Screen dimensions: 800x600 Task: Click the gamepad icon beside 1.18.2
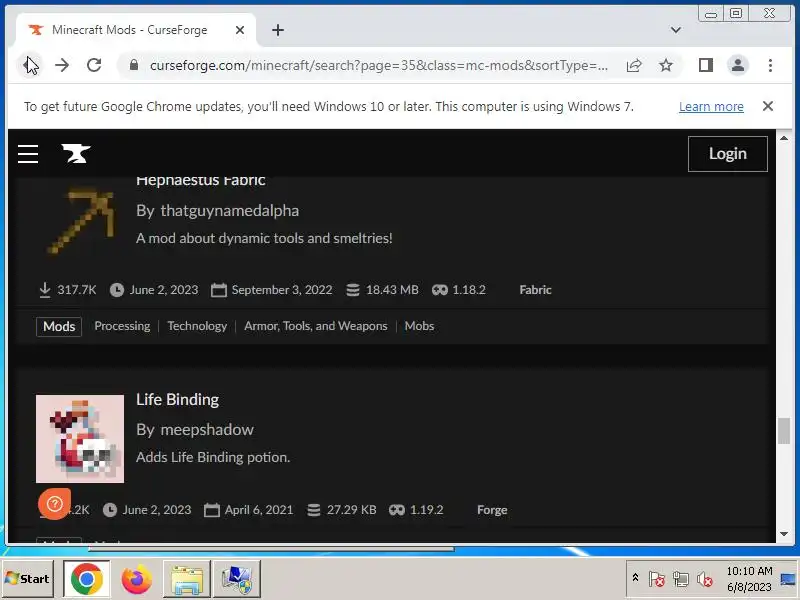coord(439,290)
